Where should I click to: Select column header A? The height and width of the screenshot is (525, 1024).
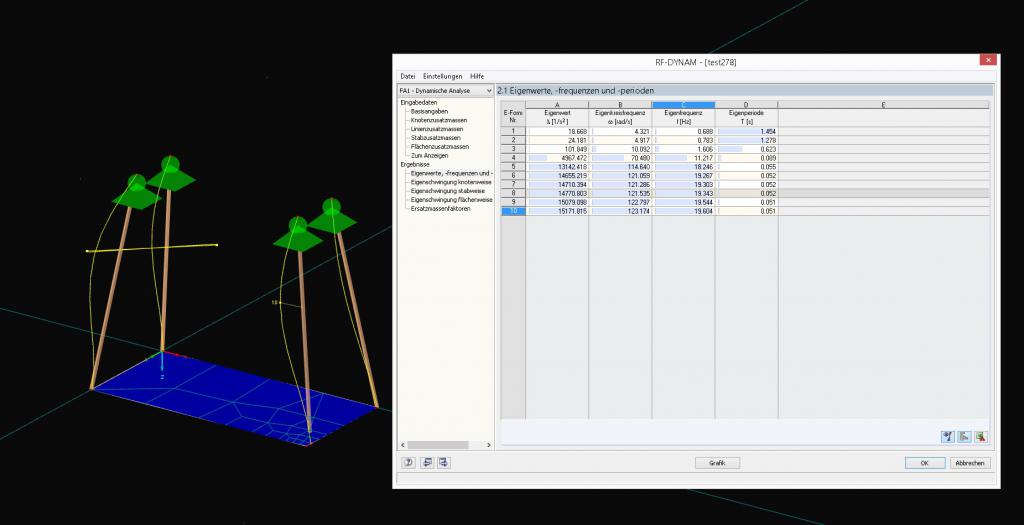coord(557,104)
